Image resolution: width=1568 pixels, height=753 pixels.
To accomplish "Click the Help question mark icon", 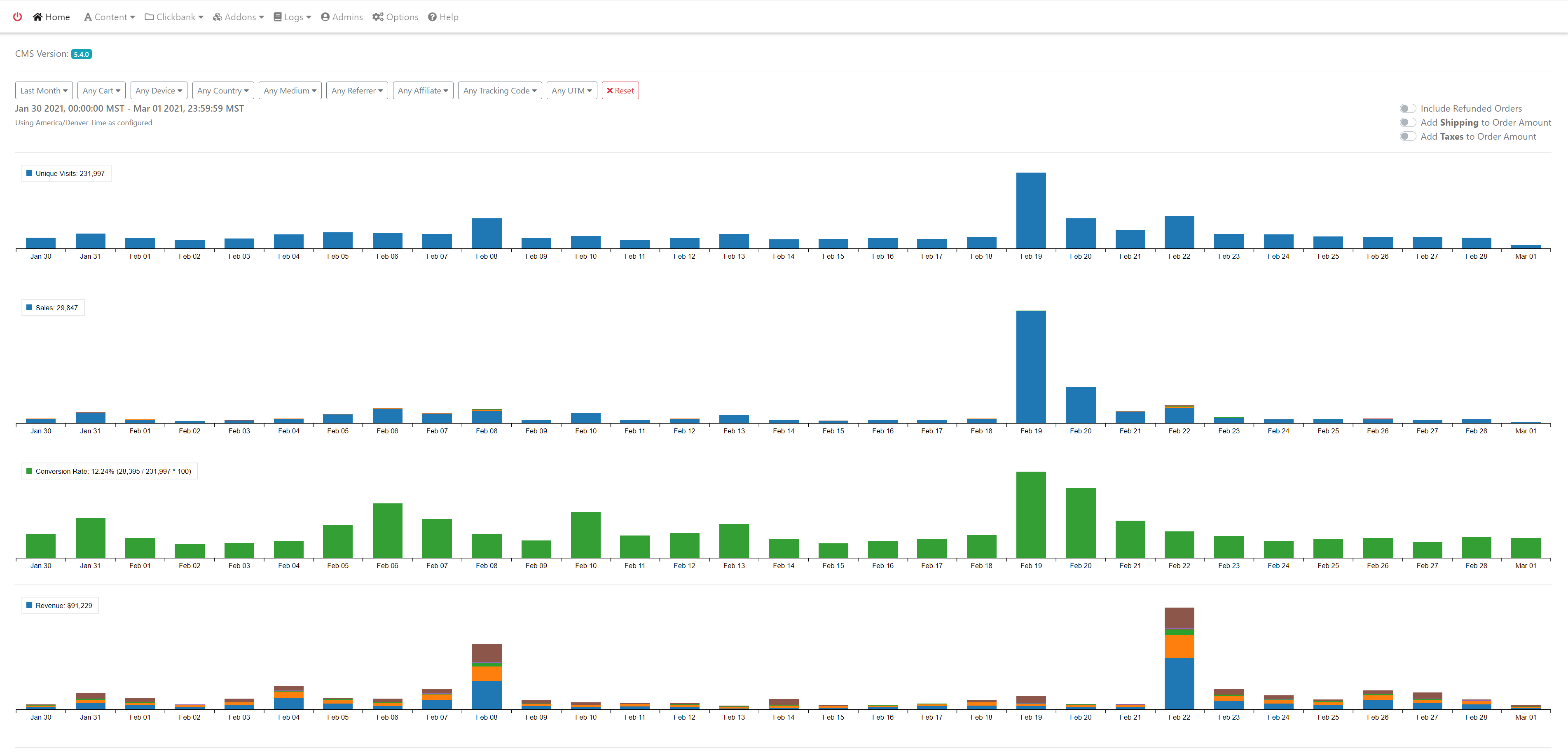I will point(432,17).
